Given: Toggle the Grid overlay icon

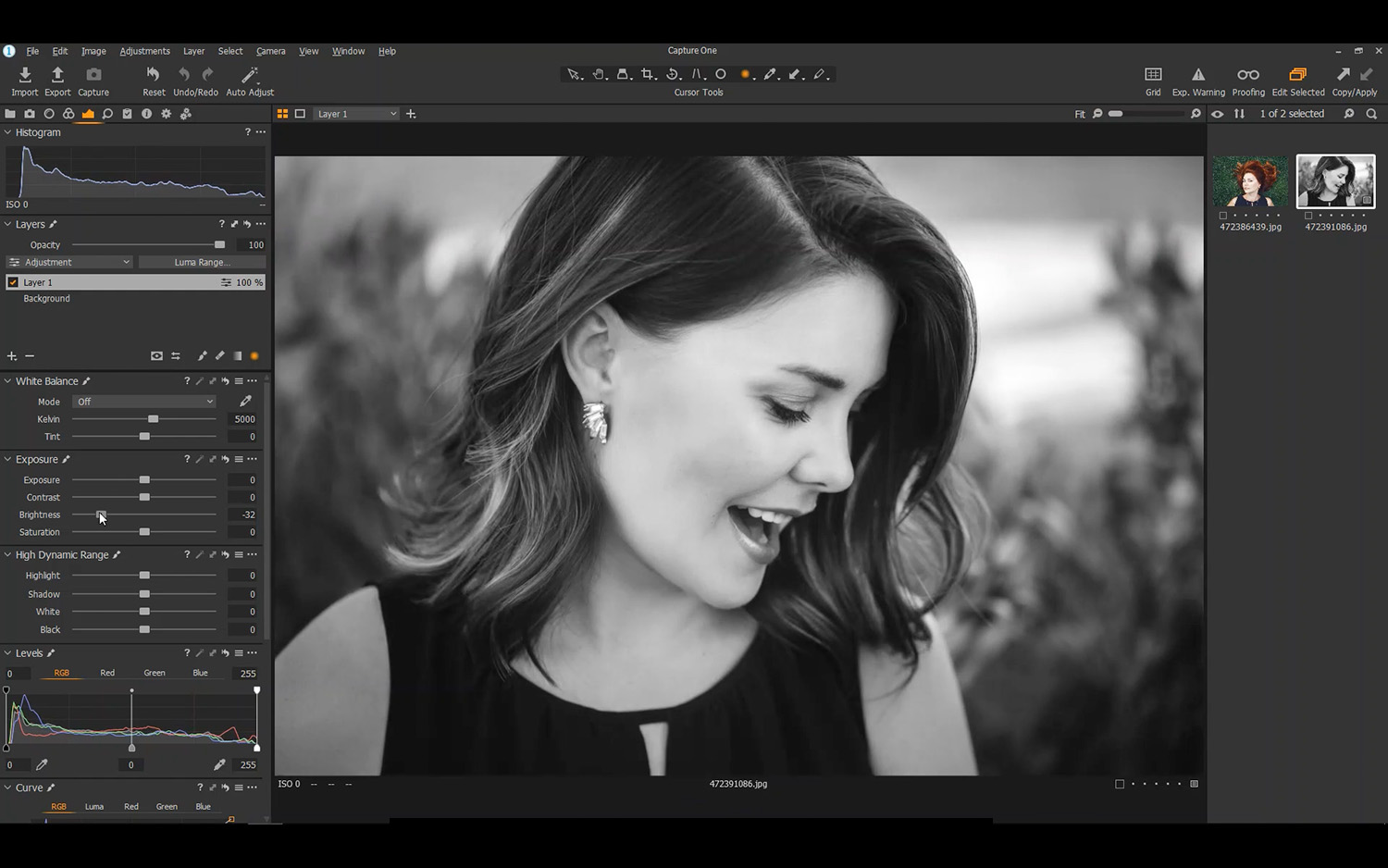Looking at the screenshot, I should click(1153, 75).
